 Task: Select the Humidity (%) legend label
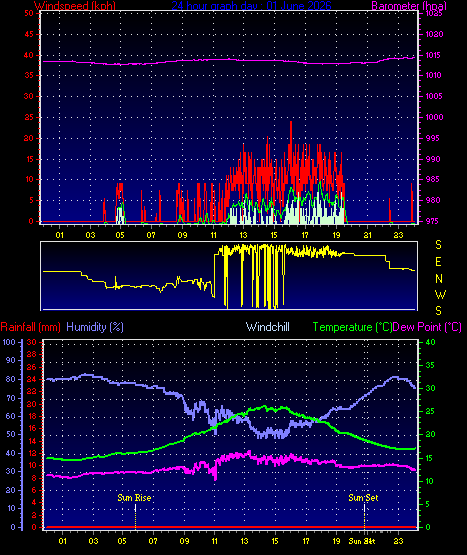pos(95,327)
